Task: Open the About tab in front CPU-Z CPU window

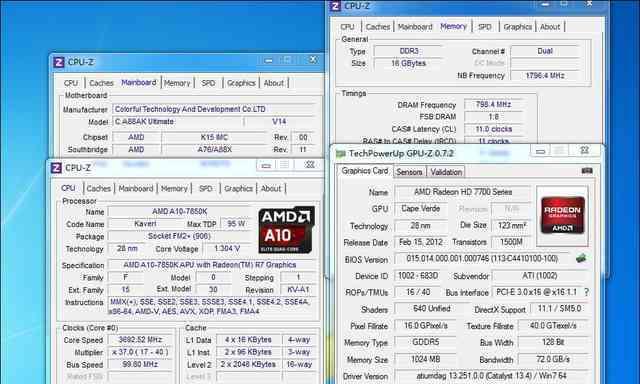Action: (x=271, y=189)
